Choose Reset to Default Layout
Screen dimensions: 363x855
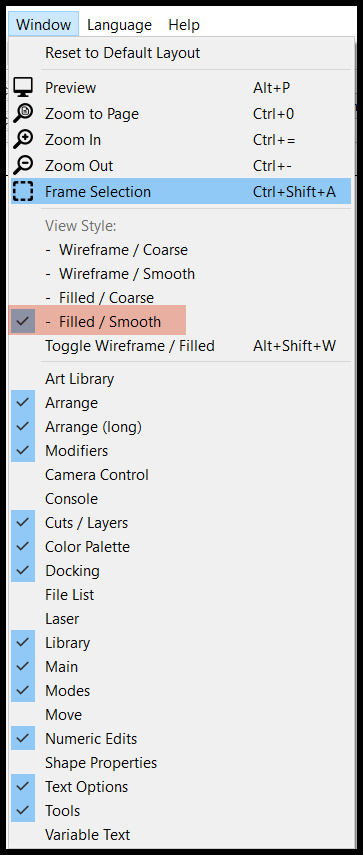click(181, 53)
